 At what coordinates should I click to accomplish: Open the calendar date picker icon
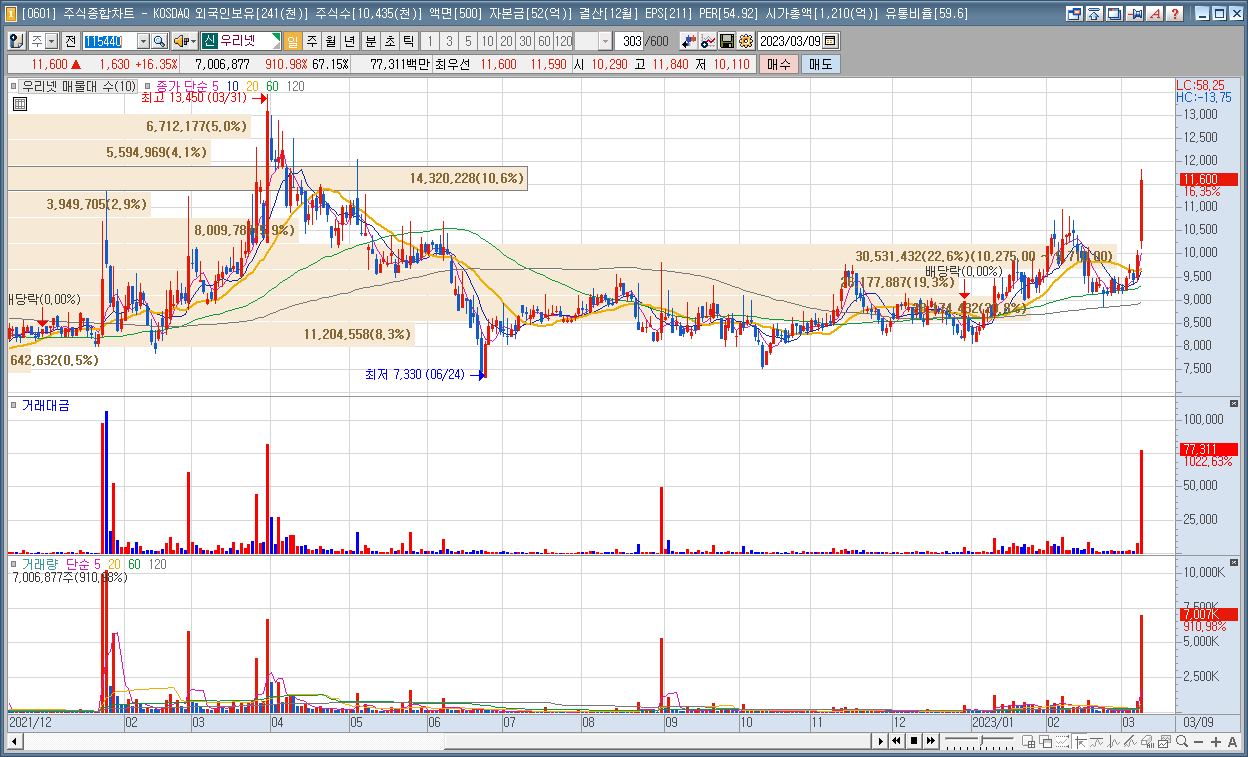(x=830, y=41)
